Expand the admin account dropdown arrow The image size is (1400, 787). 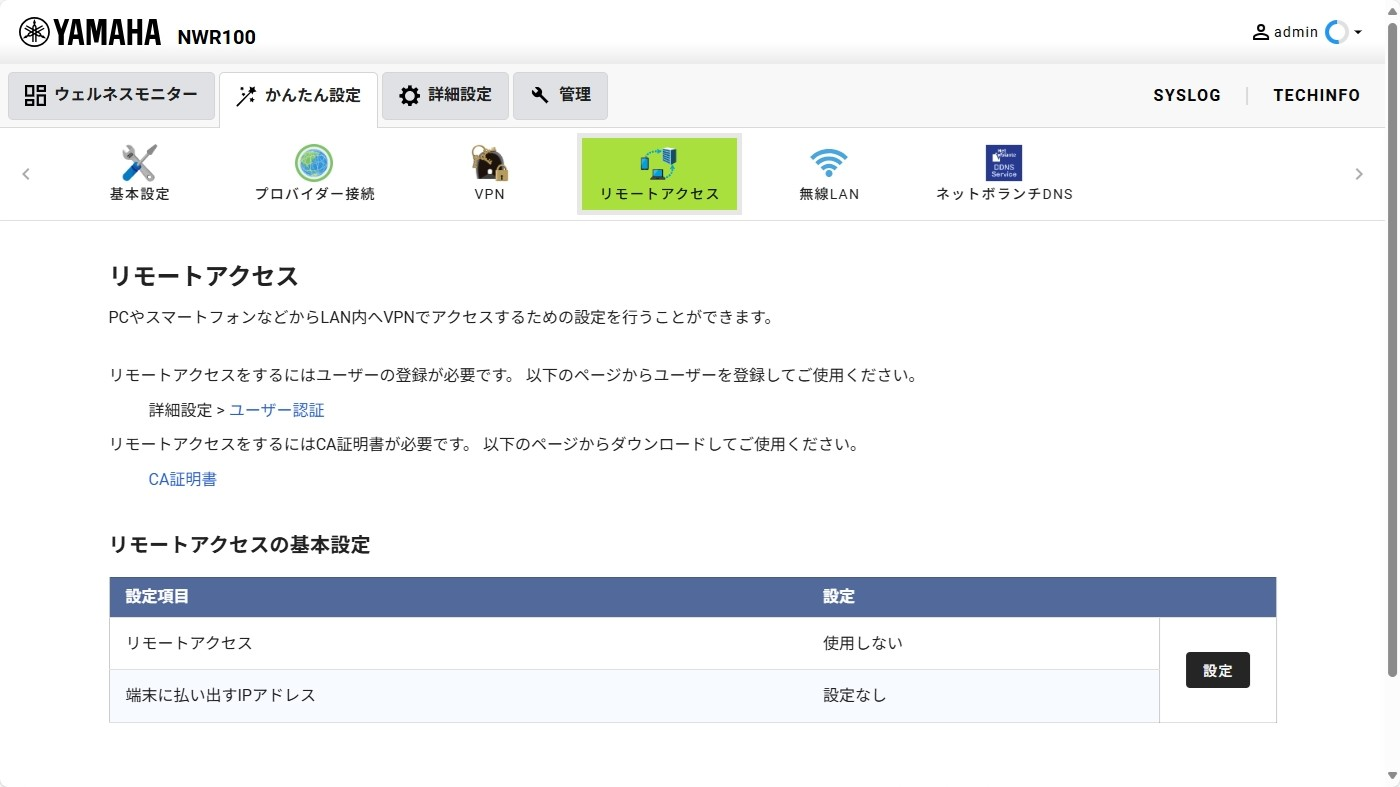pyautogui.click(x=1358, y=33)
